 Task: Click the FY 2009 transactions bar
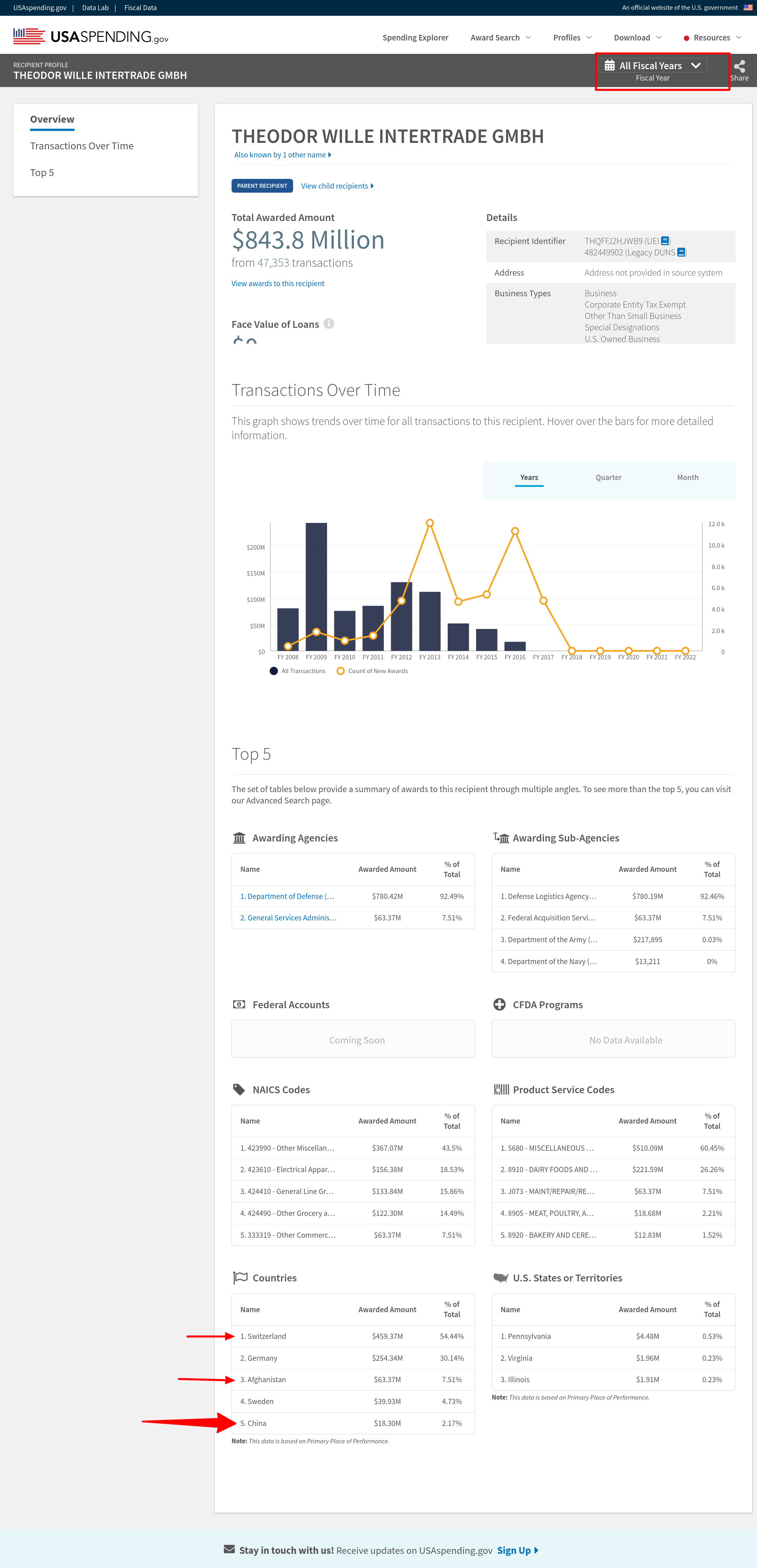[316, 587]
